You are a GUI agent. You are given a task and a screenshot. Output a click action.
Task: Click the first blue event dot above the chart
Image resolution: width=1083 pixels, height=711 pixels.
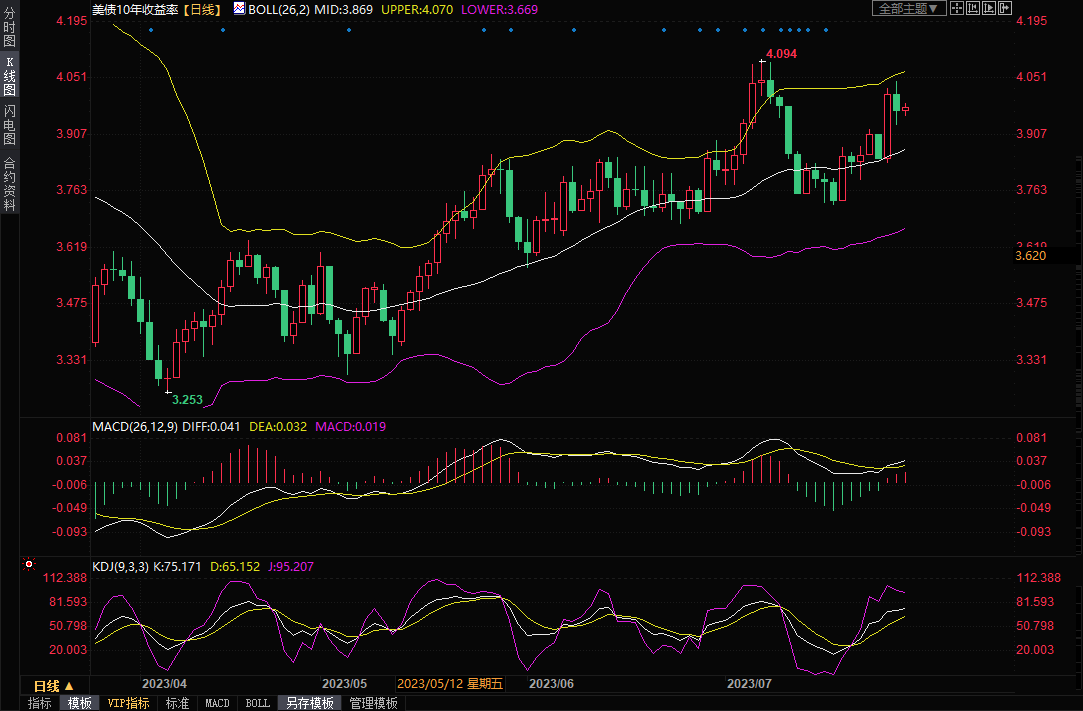point(151,30)
